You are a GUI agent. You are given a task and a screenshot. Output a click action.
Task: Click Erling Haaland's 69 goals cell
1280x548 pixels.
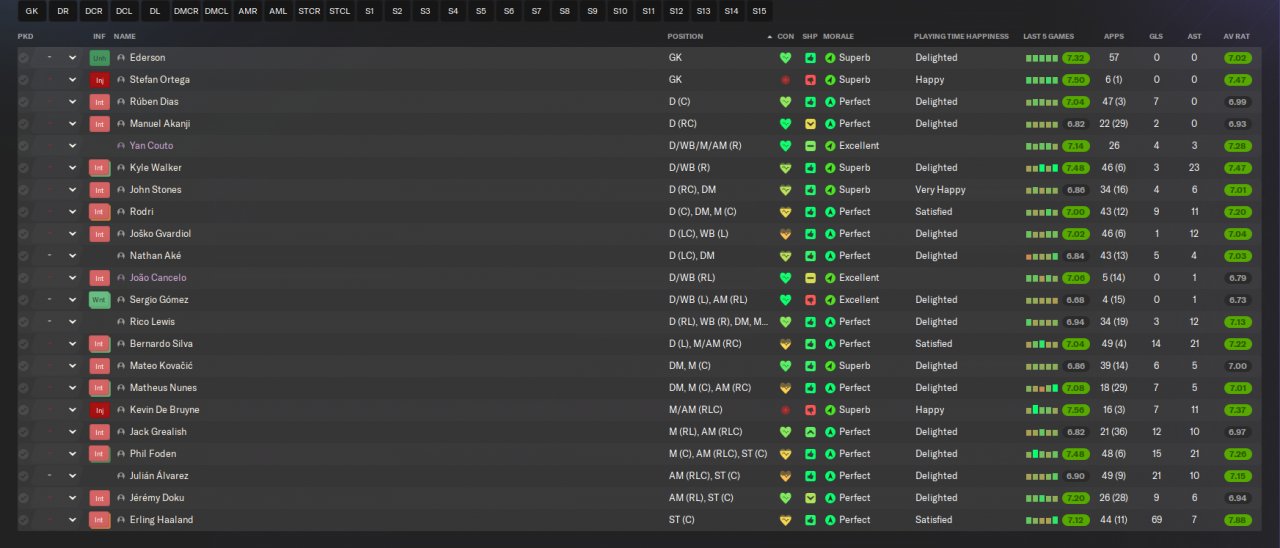(x=1157, y=520)
